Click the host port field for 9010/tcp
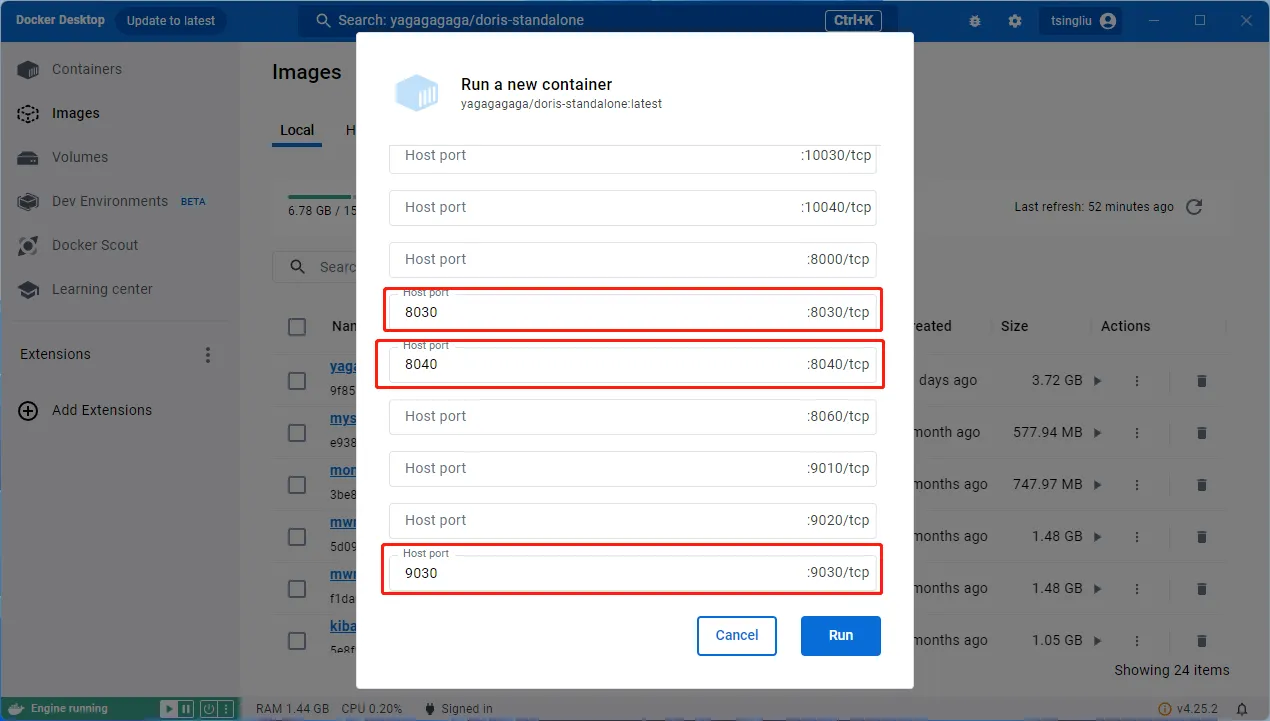The image size is (1270, 721). [x=632, y=469]
